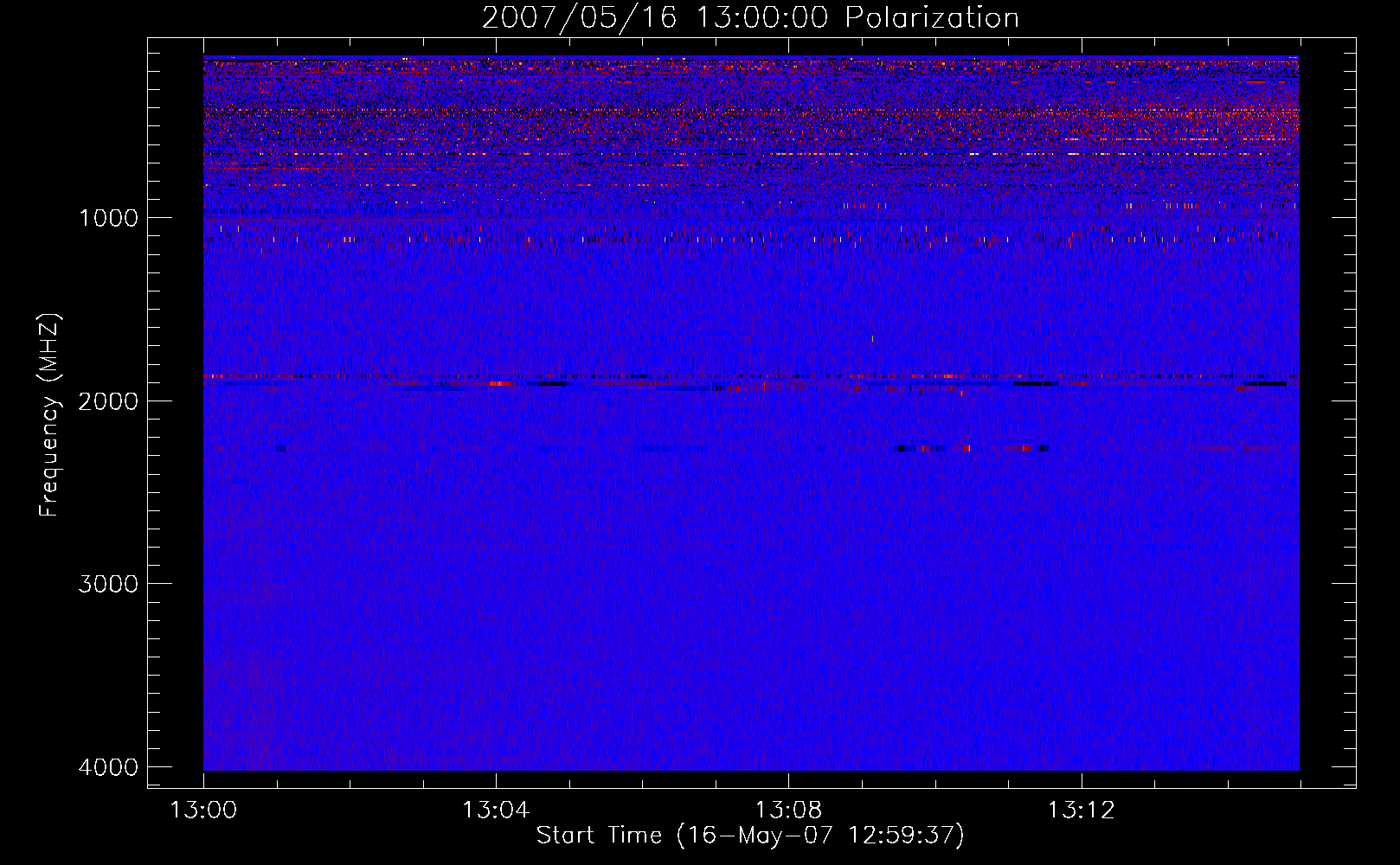Click the '13:12' time tick label

(x=1081, y=811)
